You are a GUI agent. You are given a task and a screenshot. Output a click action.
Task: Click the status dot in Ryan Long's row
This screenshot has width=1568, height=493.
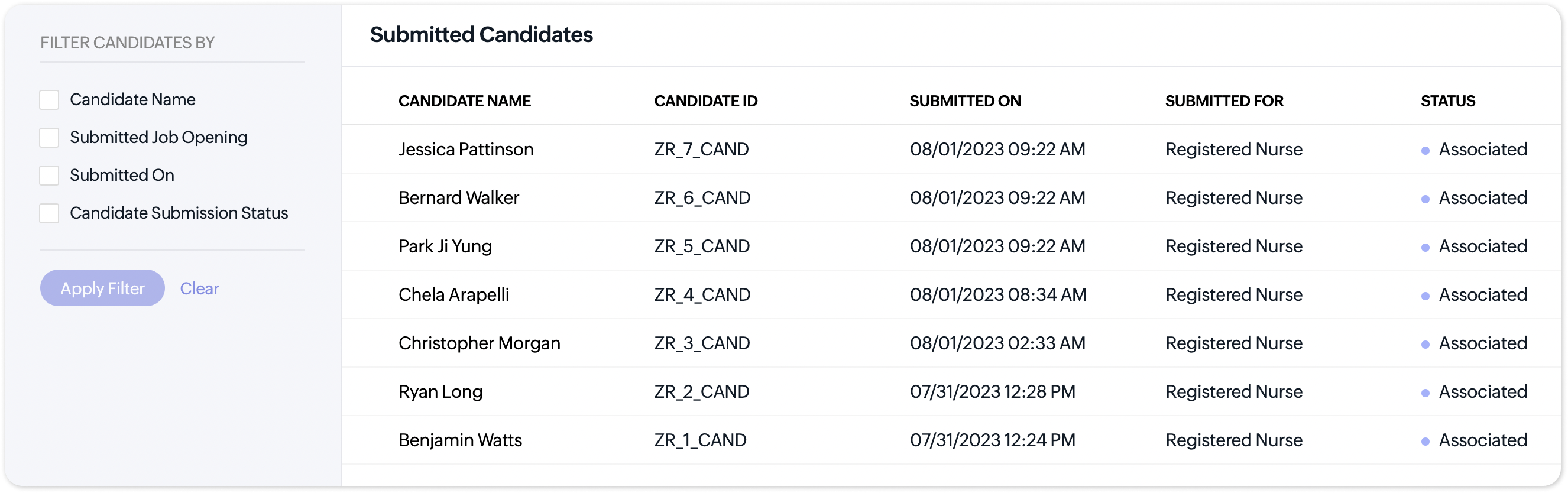pos(1425,393)
